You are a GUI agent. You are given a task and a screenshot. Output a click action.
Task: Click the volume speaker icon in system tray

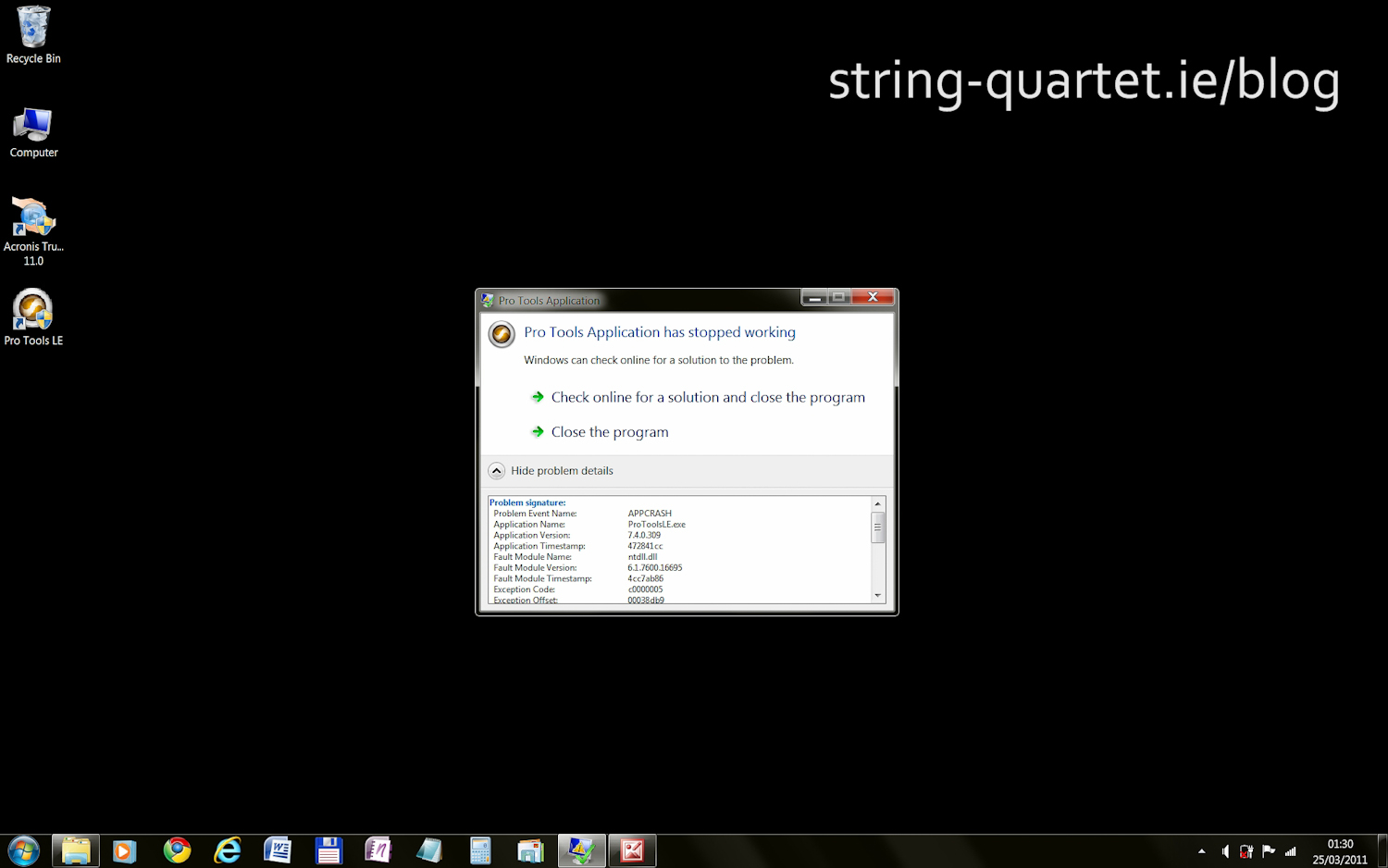(x=1225, y=851)
